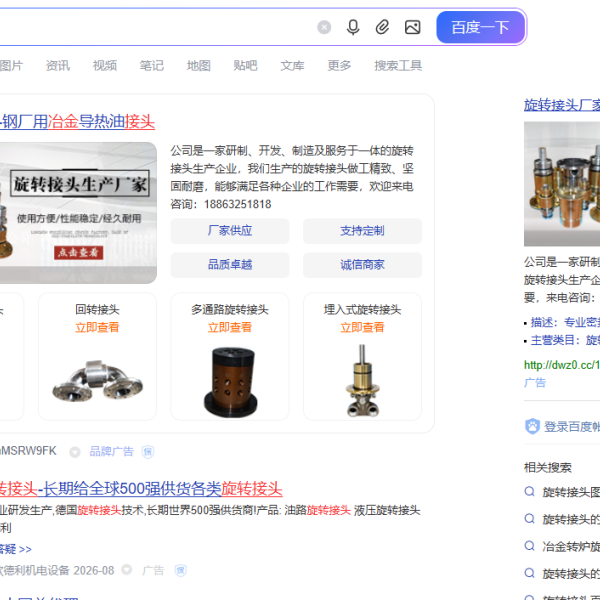Open the 埋入式旋转接头 product image
The image size is (600, 600).
[362, 380]
